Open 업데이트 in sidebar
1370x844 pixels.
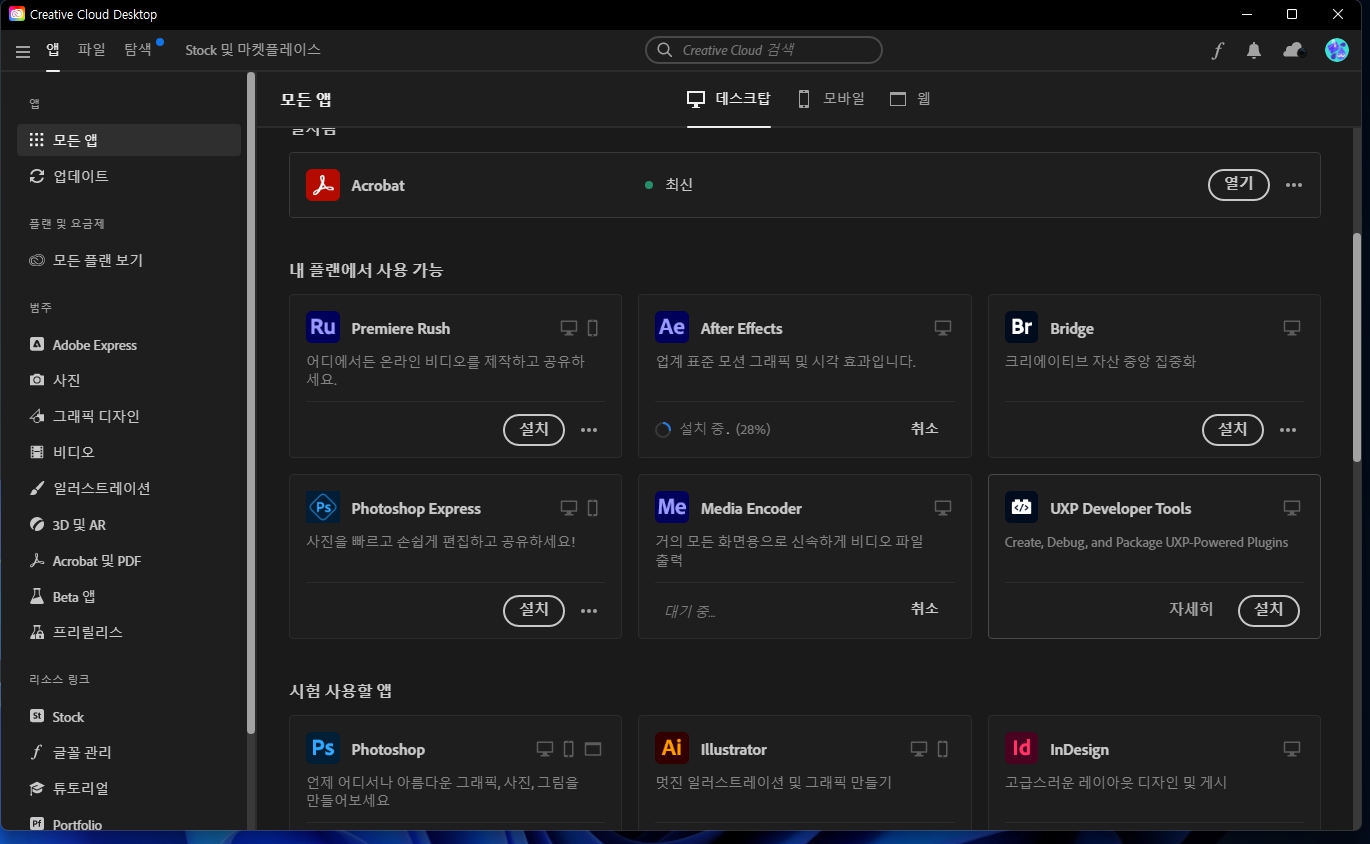[129, 176]
